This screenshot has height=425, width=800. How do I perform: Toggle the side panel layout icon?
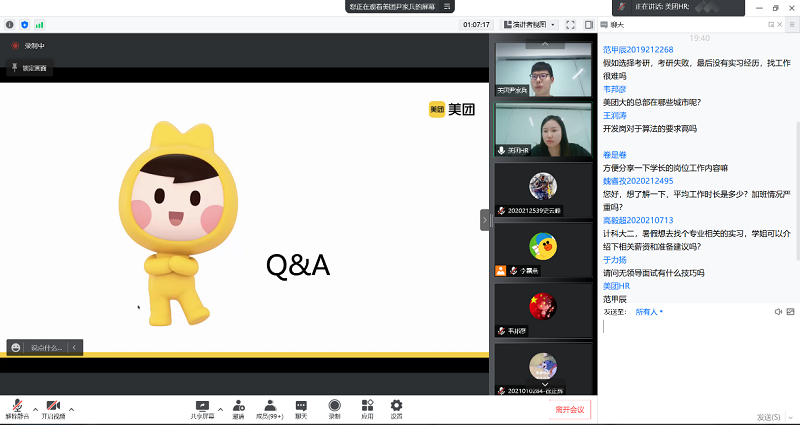(x=588, y=24)
